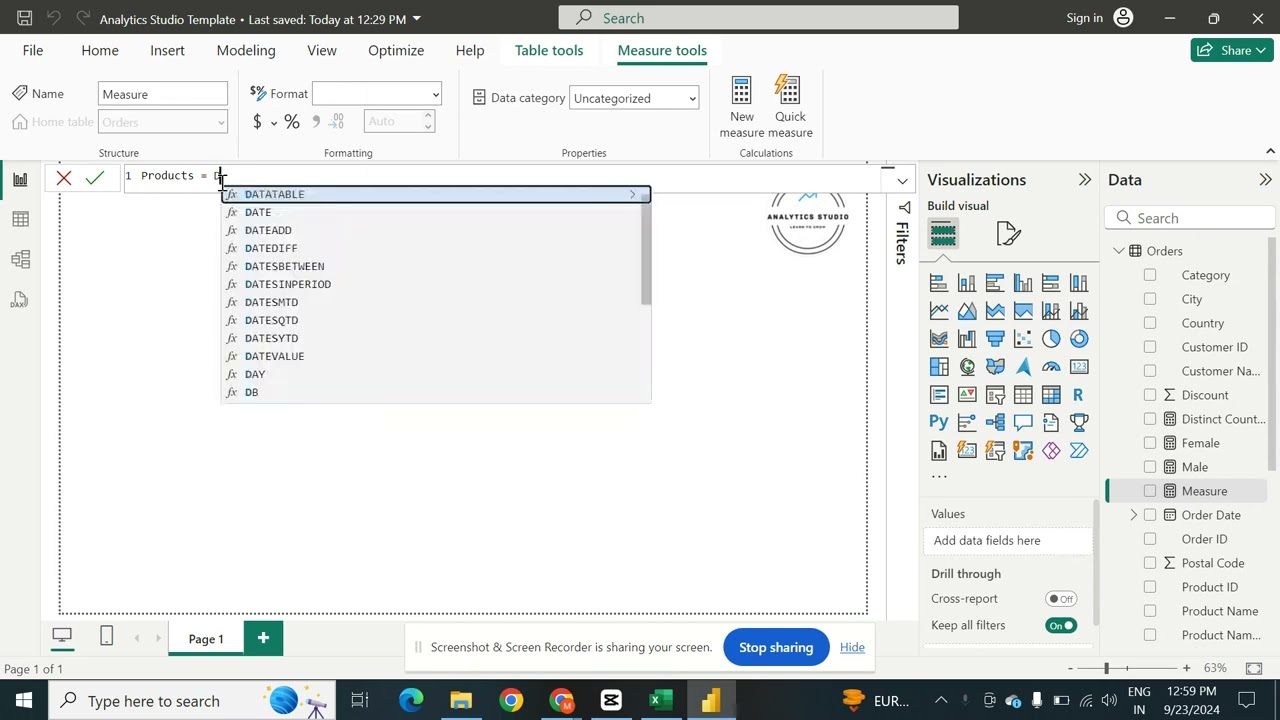This screenshot has width=1280, height=720.
Task: Collapse the Visualizations pane
Action: (1085, 180)
